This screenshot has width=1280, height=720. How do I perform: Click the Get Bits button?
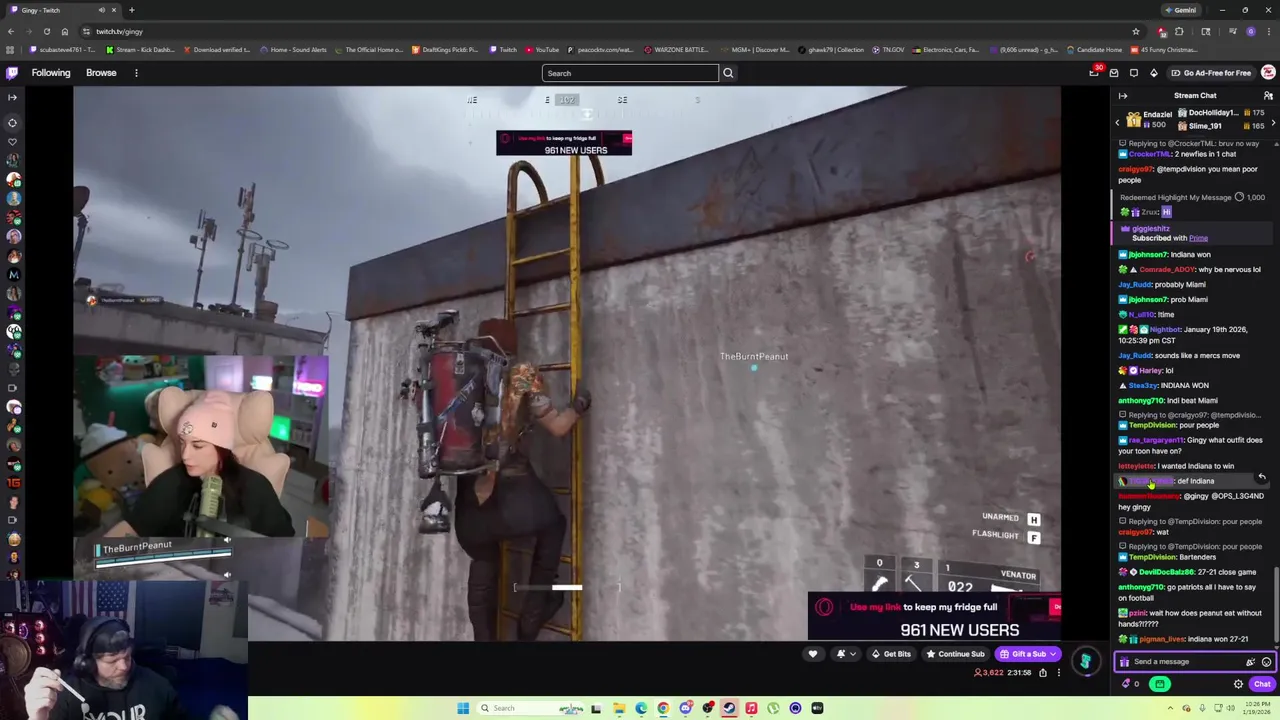pyautogui.click(x=890, y=654)
